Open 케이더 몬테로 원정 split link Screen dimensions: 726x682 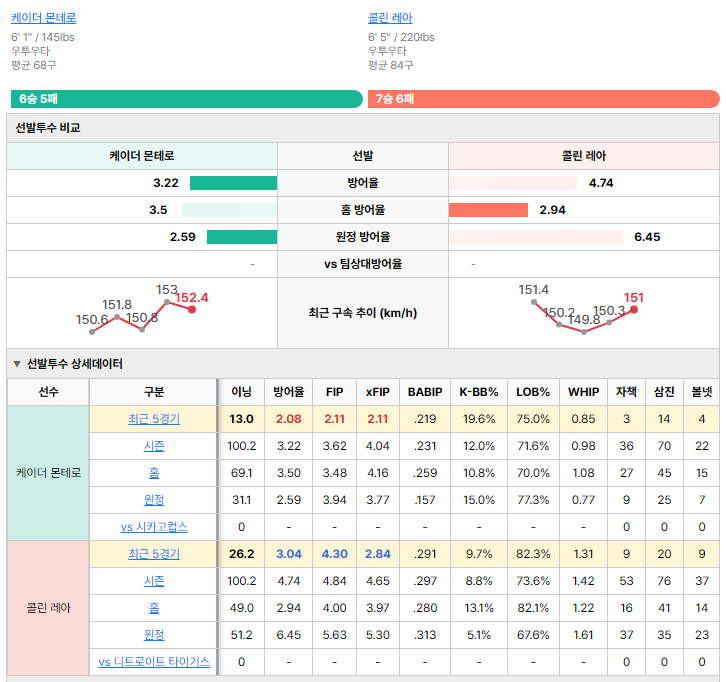154,500
